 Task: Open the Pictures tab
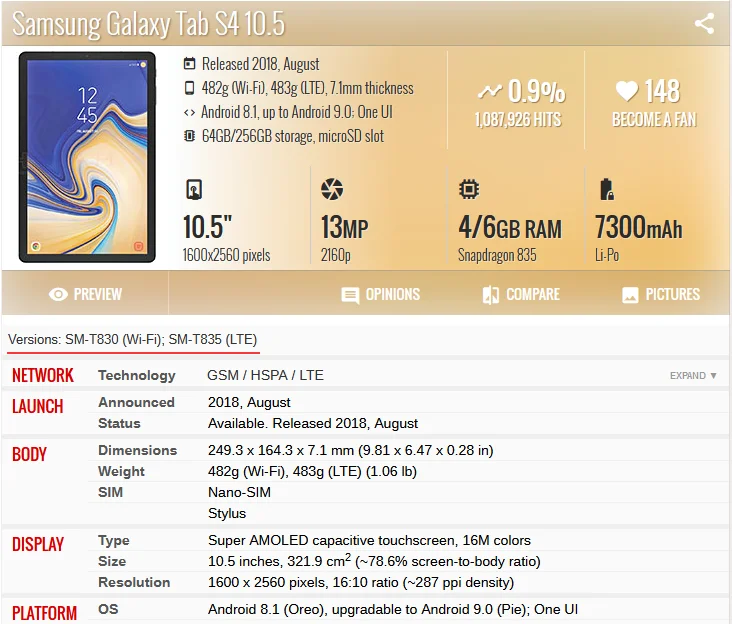pos(661,294)
